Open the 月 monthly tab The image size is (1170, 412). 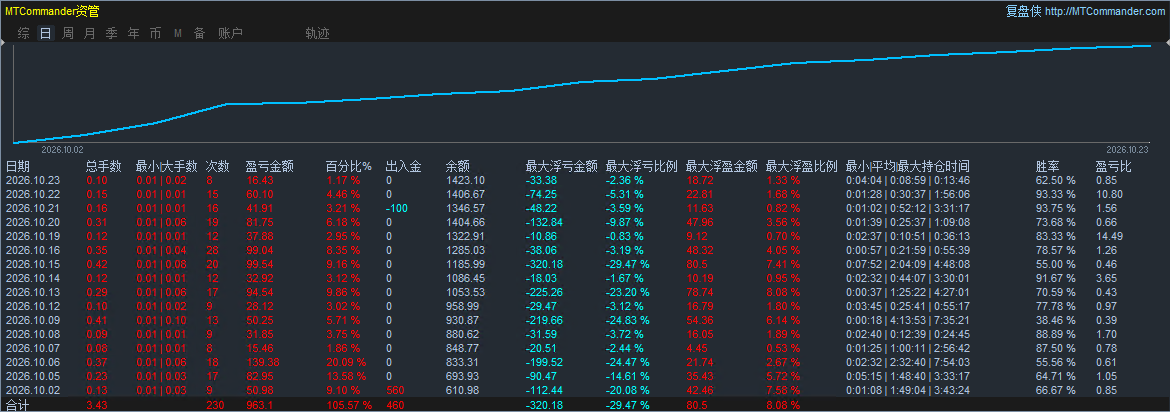click(x=90, y=33)
